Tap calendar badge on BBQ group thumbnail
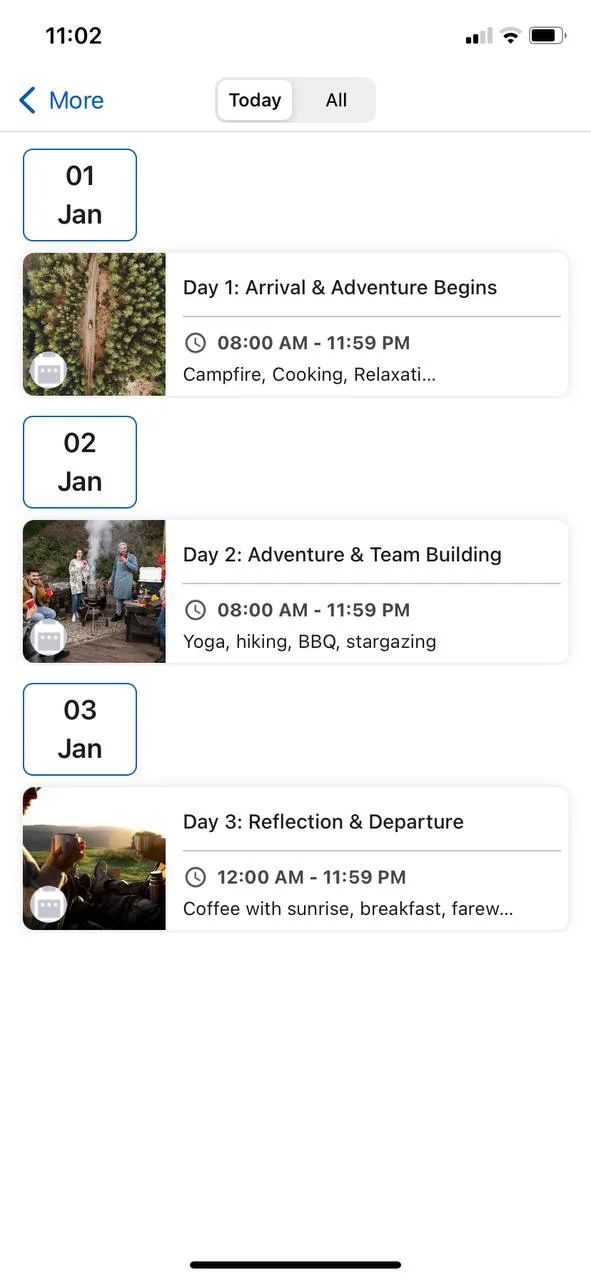This screenshot has height=1280, width=591. click(49, 637)
